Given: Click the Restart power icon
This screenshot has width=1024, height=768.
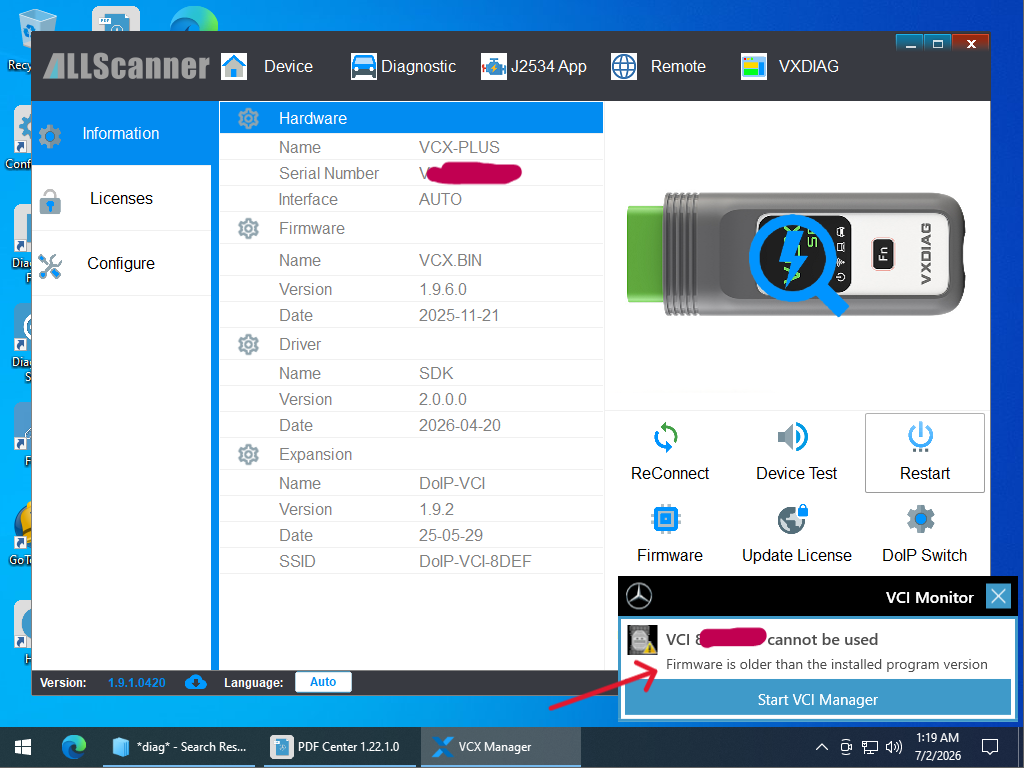Looking at the screenshot, I should (920, 437).
